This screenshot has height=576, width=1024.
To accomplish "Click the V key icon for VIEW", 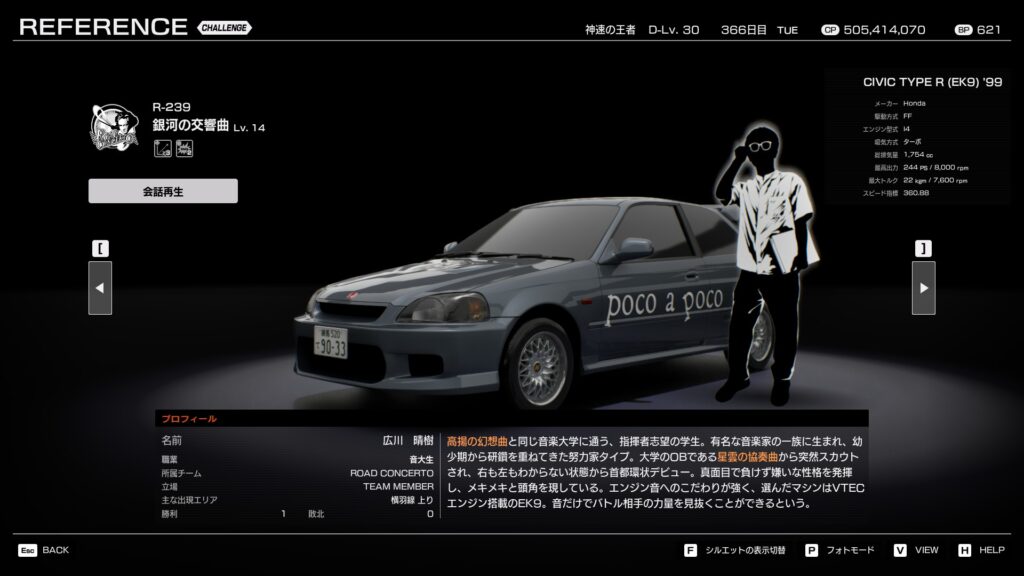I will tap(899, 550).
